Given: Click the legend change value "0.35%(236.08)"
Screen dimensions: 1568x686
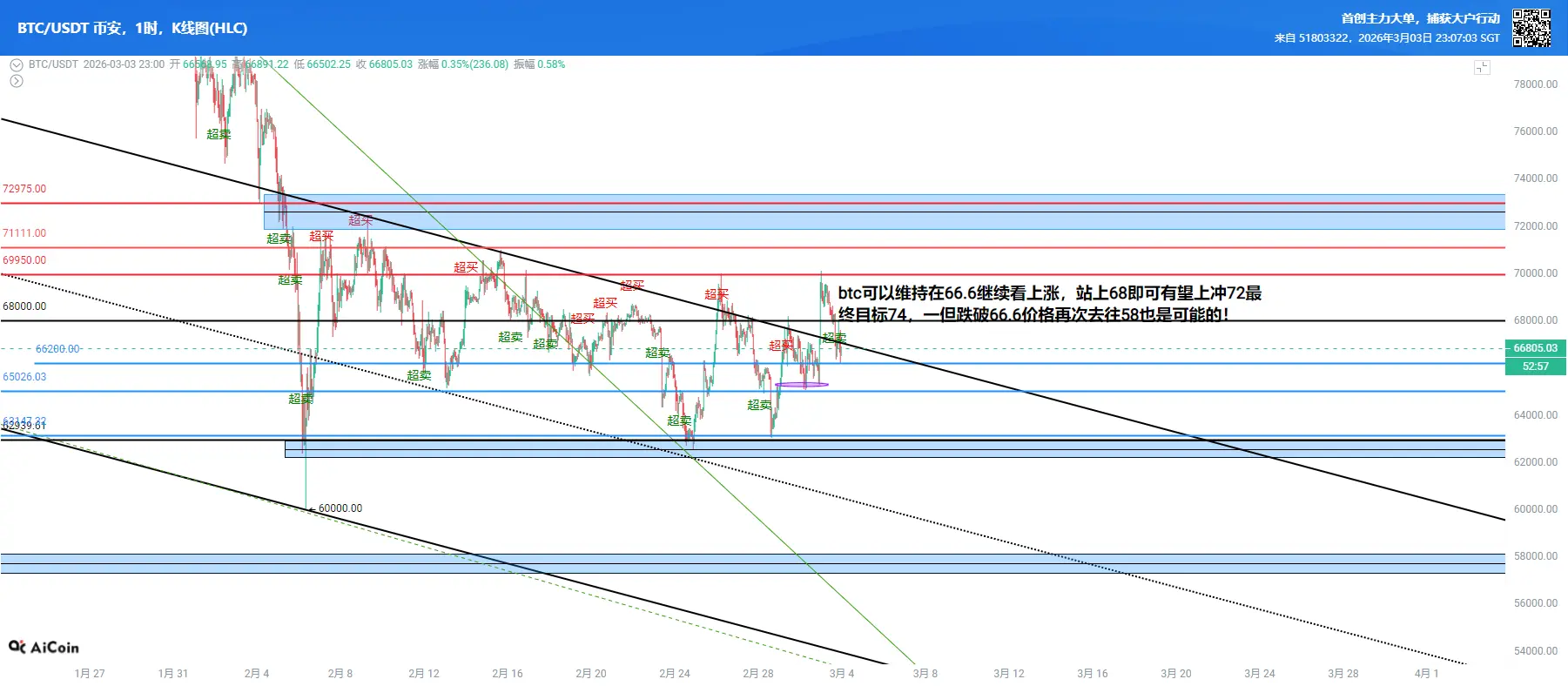Looking at the screenshot, I should [474, 64].
